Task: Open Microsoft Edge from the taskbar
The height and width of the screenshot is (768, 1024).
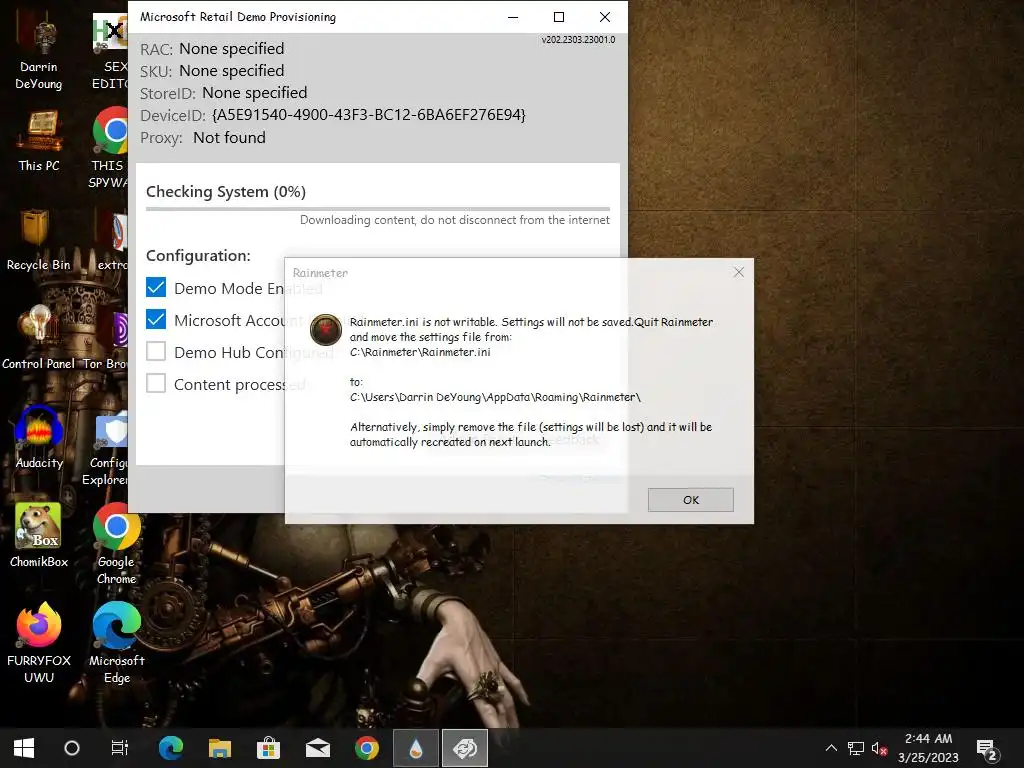Action: click(x=170, y=748)
